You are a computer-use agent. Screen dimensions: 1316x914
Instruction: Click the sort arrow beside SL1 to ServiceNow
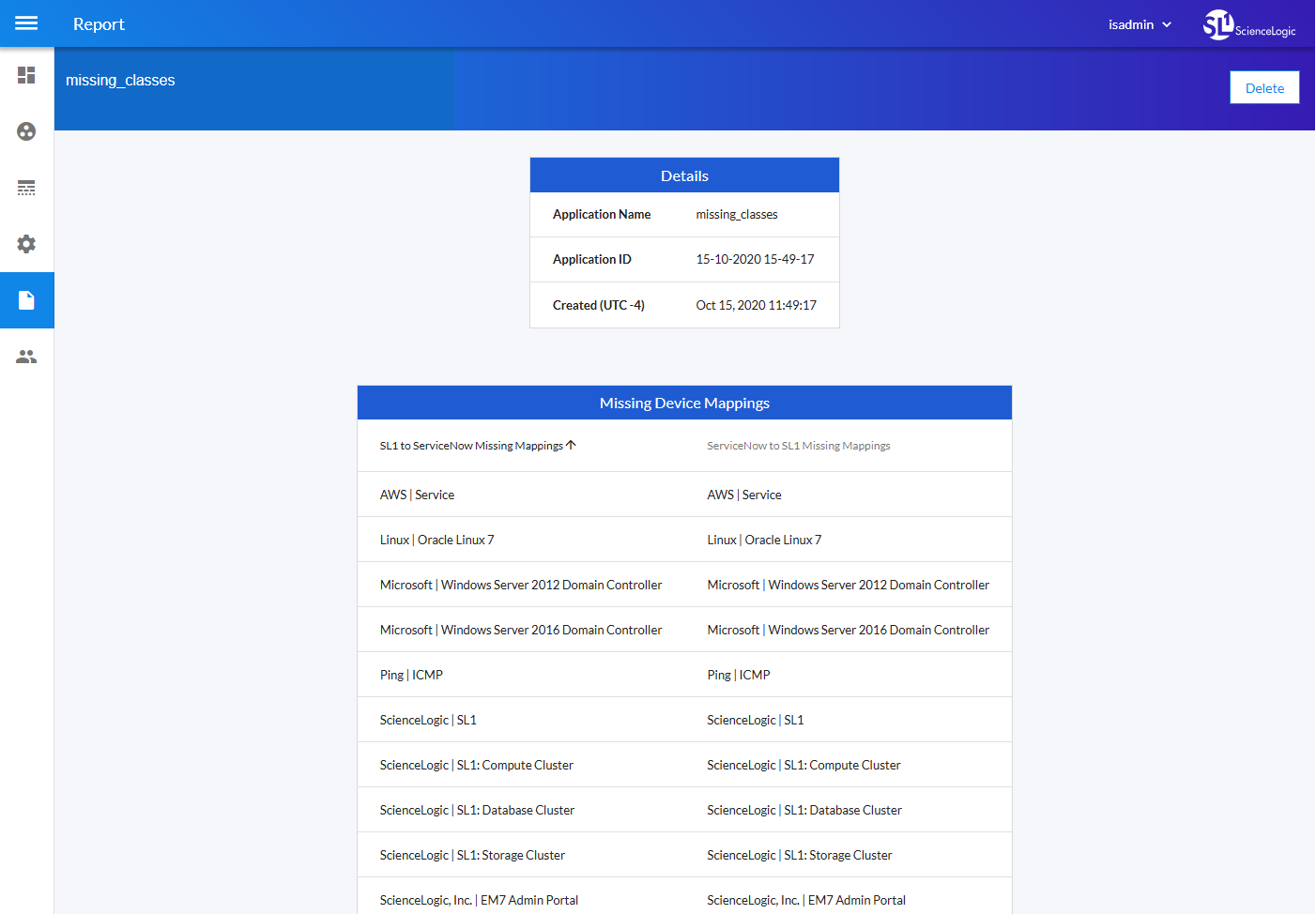(571, 445)
